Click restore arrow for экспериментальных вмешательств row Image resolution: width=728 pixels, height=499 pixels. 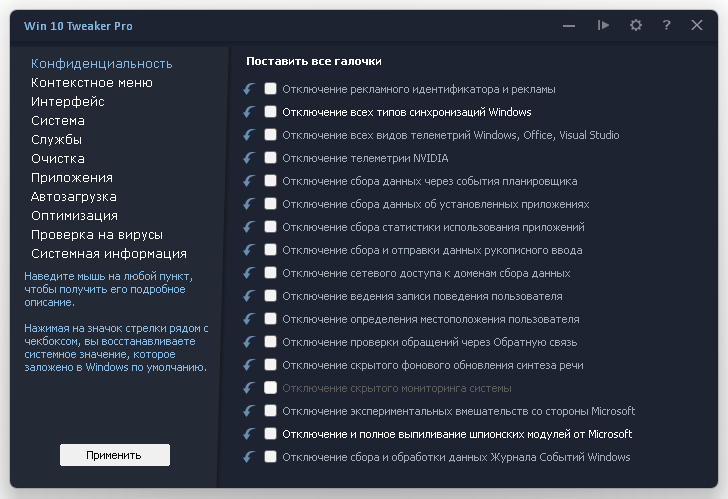249,411
